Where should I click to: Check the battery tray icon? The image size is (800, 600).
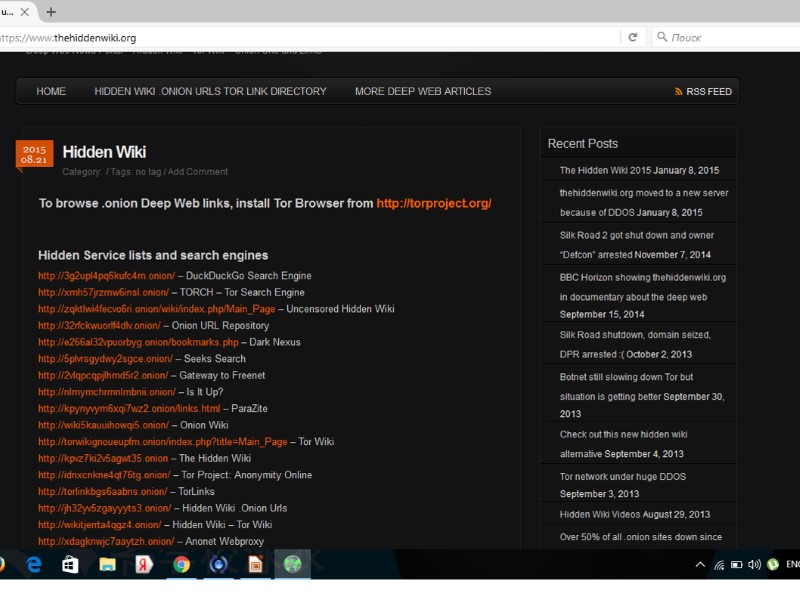736,565
